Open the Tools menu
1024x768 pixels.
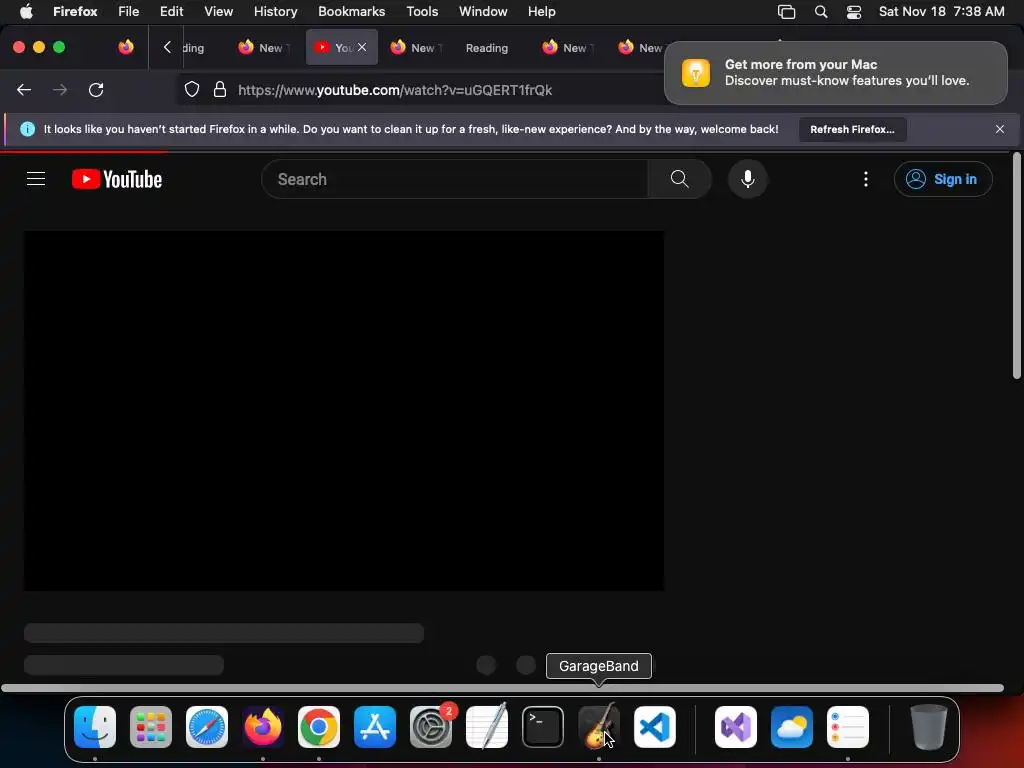(422, 11)
